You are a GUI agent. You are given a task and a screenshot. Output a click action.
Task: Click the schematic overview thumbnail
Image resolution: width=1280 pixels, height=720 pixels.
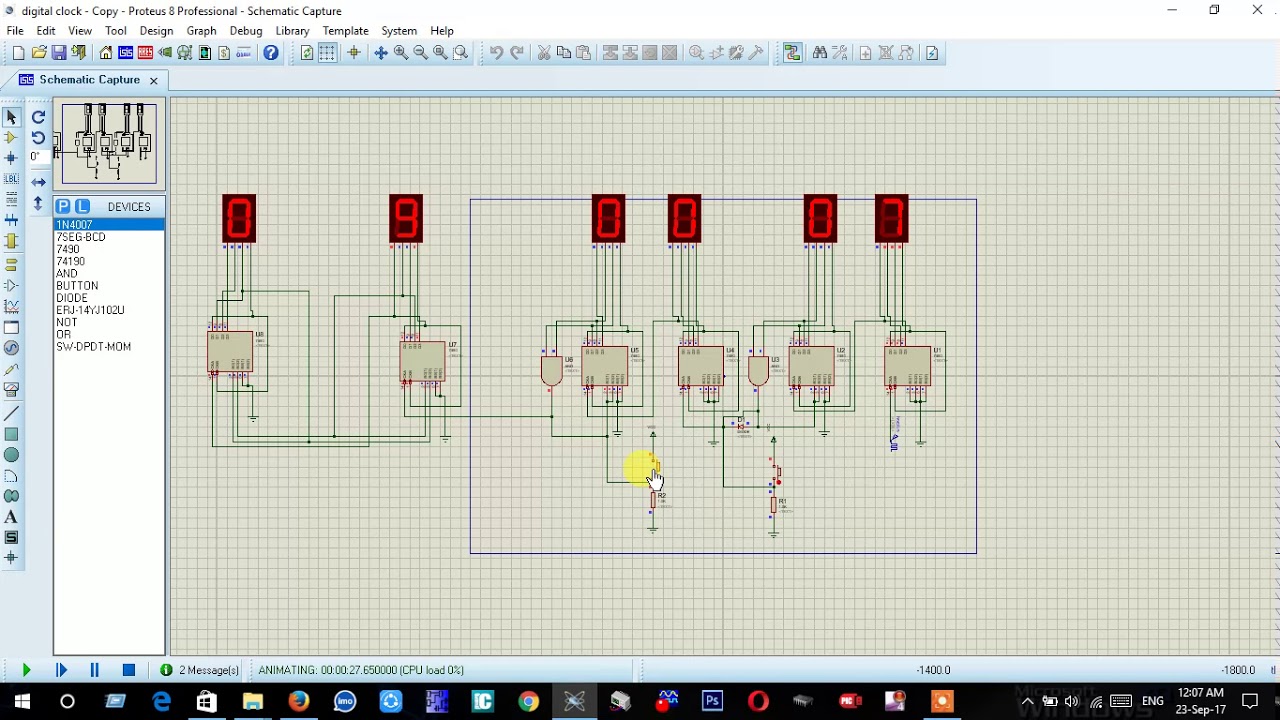click(109, 143)
